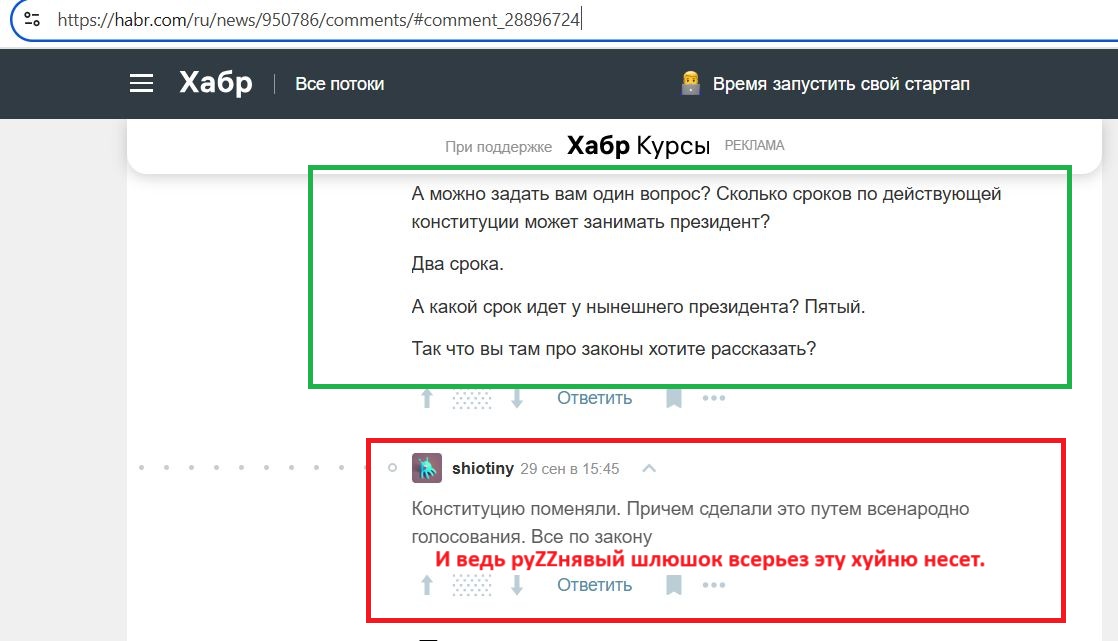1118x641 pixels.
Task: Open the hamburger navigation menu
Action: [x=142, y=84]
